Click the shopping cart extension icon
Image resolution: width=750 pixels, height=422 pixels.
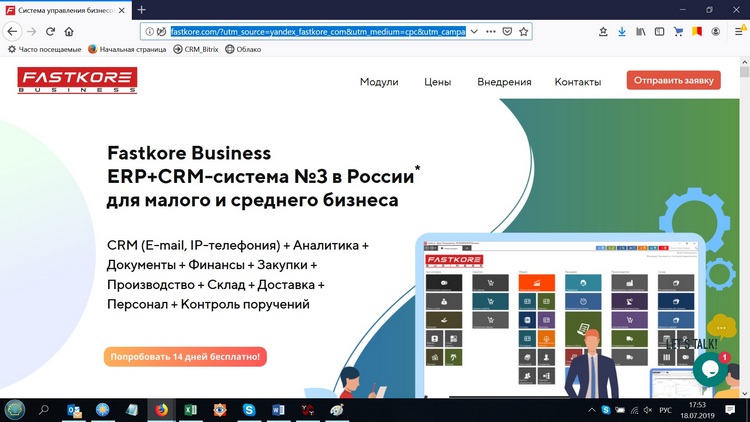[678, 32]
